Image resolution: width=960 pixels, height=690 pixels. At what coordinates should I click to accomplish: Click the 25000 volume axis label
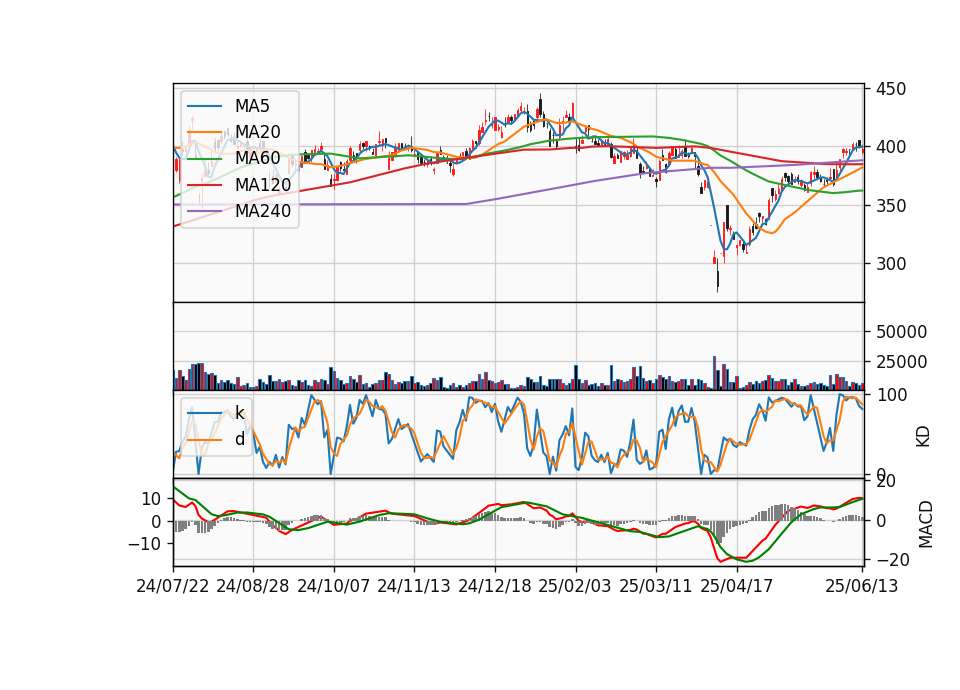coord(901,362)
